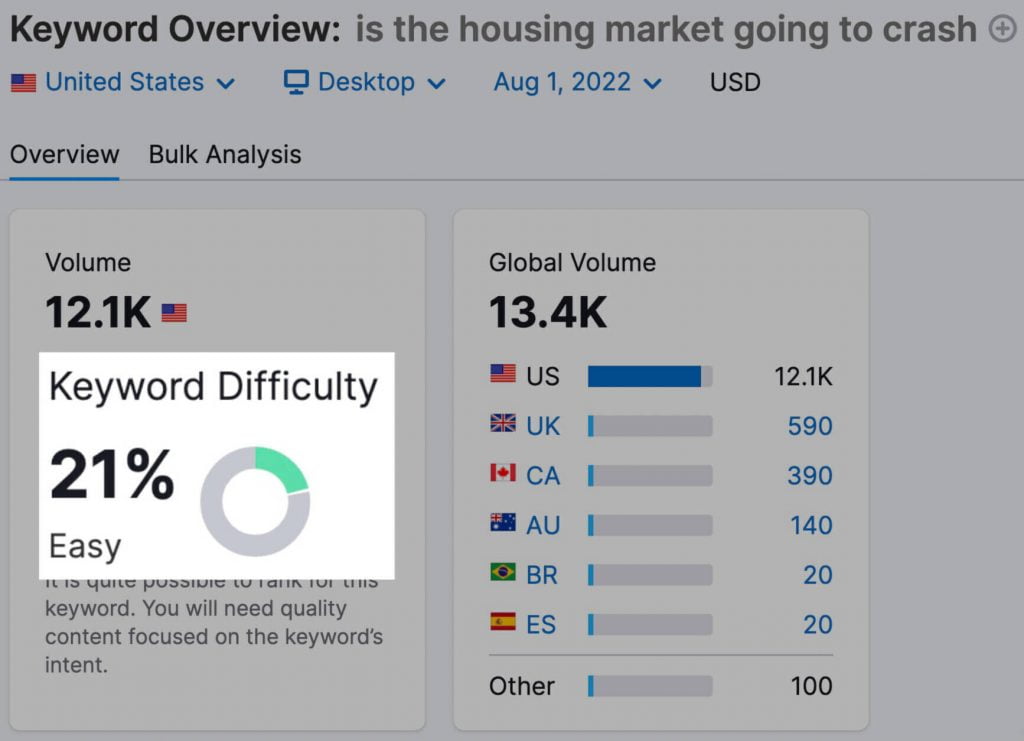1024x741 pixels.
Task: Click the circled plus icon beside the keyword title
Action: click(1001, 29)
